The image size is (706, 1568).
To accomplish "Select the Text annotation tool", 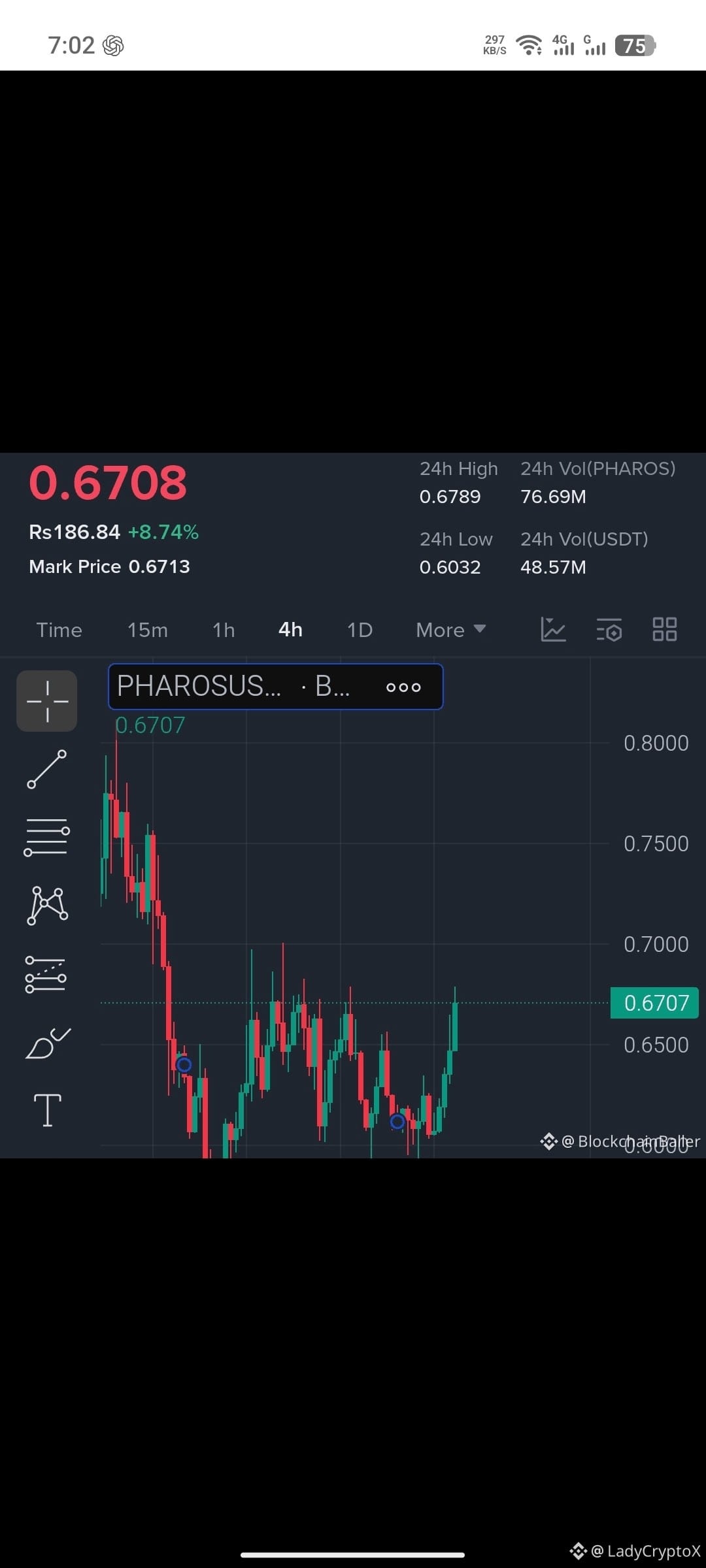I will [47, 1110].
